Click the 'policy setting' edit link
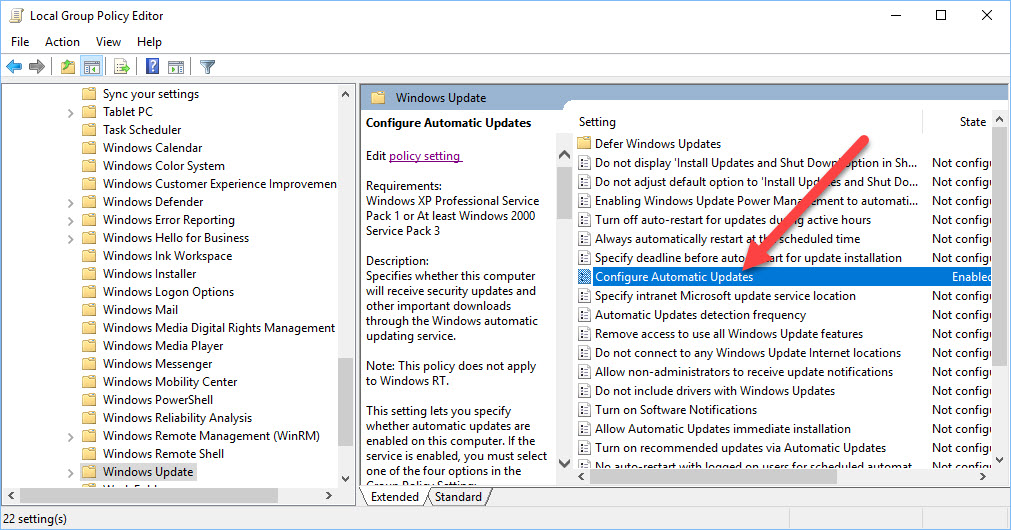Viewport: 1011px width, 530px height. coord(425,156)
